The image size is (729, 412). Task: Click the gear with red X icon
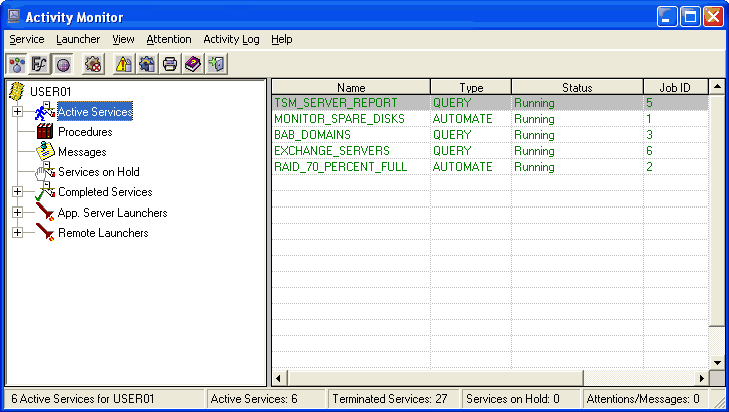click(93, 65)
